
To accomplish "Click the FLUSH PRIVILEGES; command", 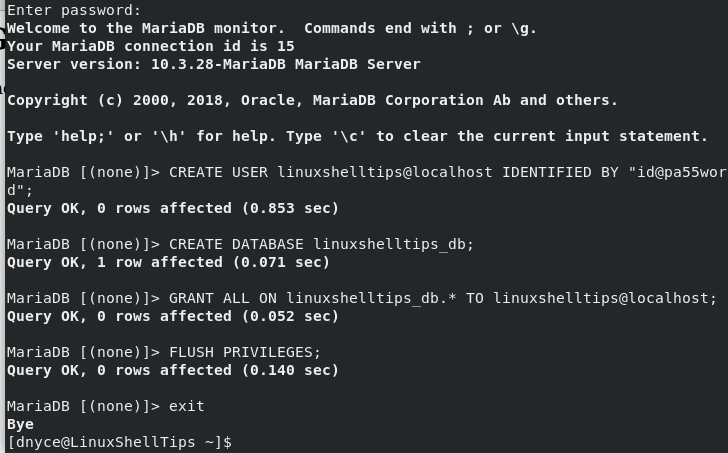I will coord(245,352).
